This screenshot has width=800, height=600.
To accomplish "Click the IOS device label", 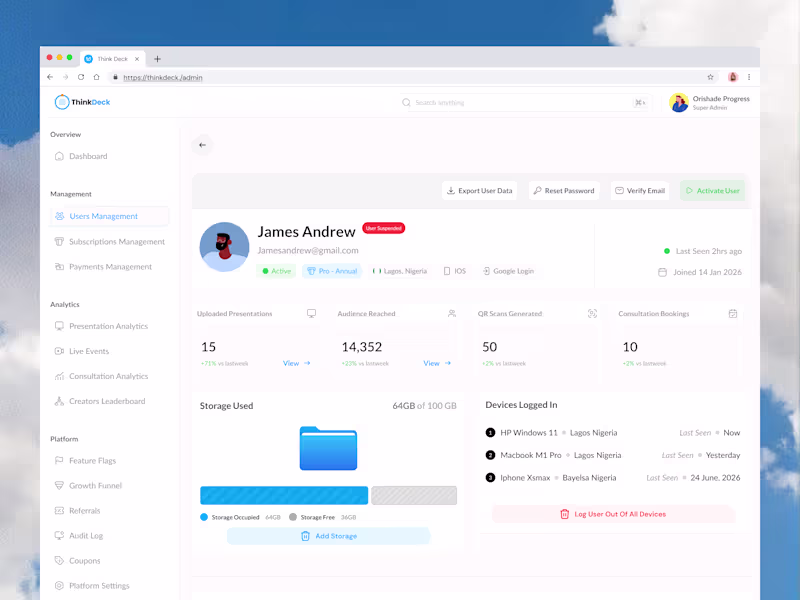I will coord(455,271).
